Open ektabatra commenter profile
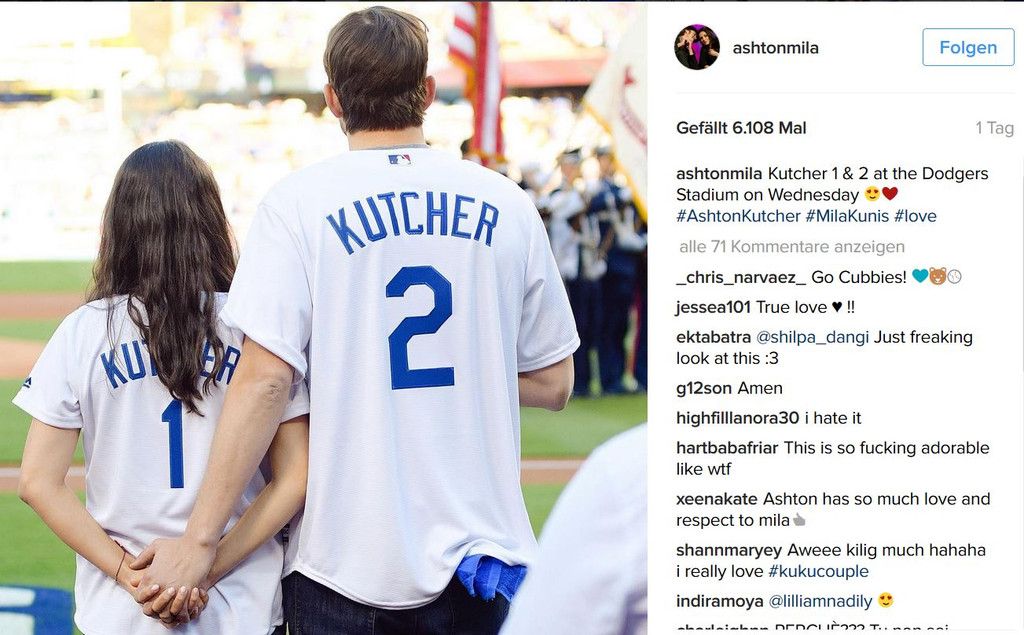 point(713,337)
